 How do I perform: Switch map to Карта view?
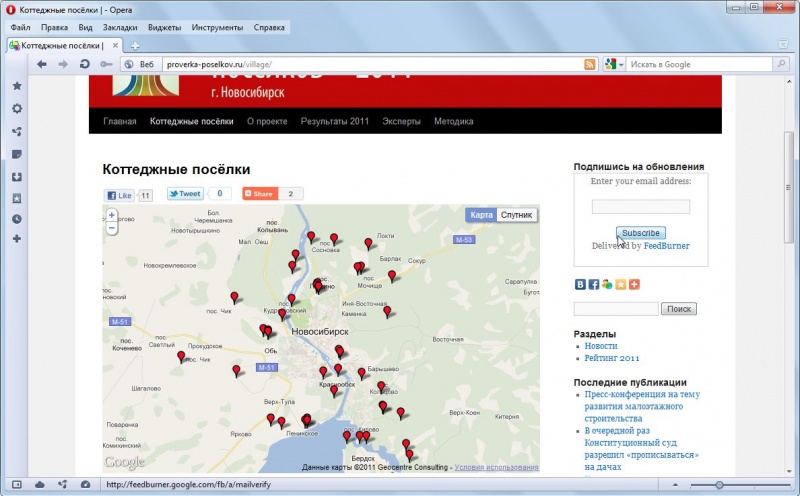482,215
